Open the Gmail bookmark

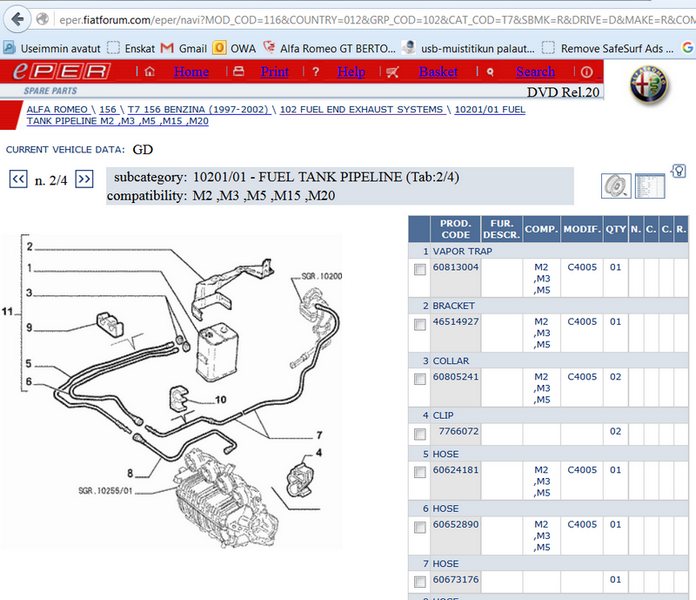(184, 47)
